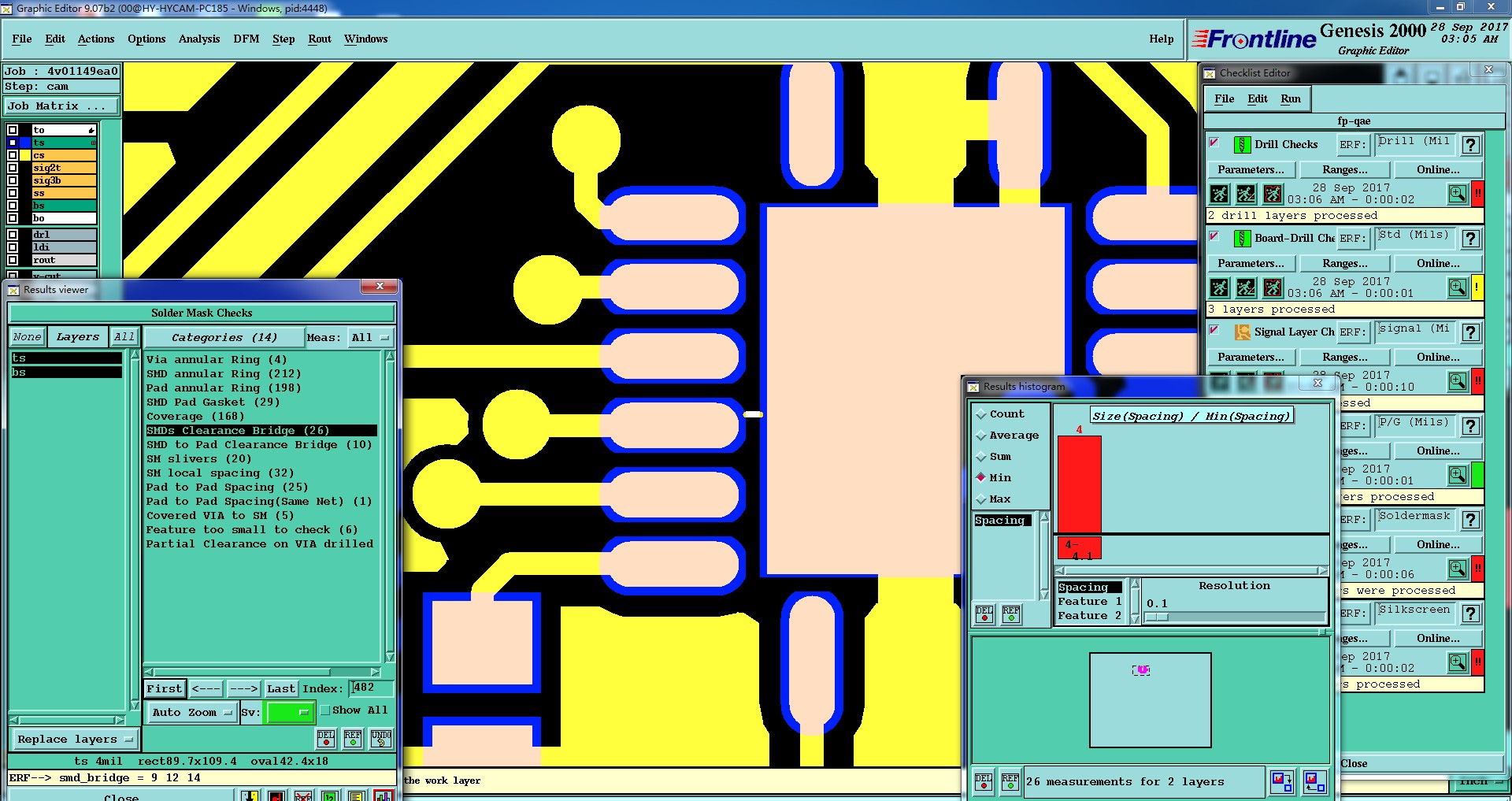Image resolution: width=1512 pixels, height=801 pixels.
Task: Open help for Signal Layer Checks
Action: click(x=1470, y=332)
